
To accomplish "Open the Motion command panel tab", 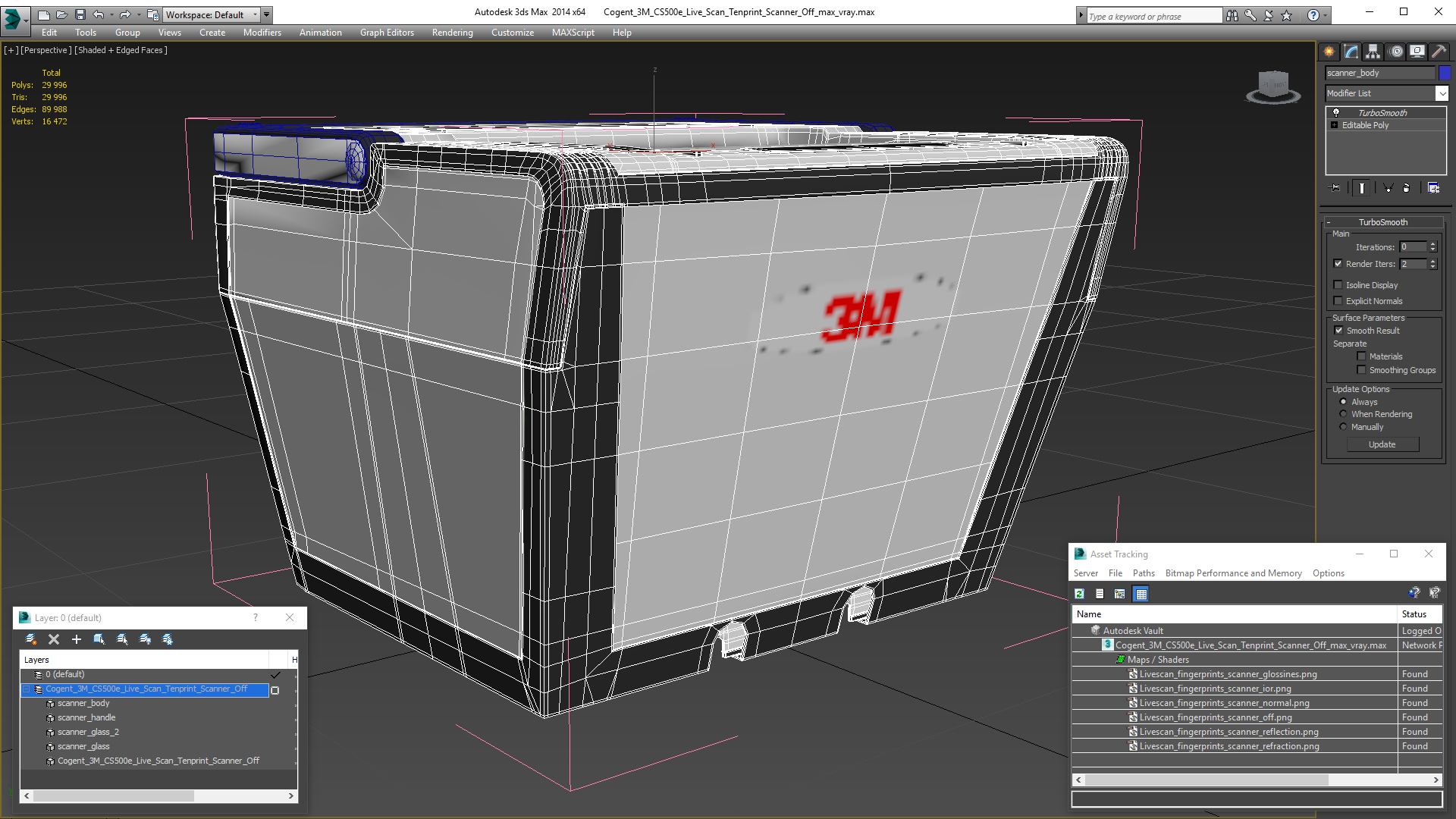I will pyautogui.click(x=1396, y=52).
